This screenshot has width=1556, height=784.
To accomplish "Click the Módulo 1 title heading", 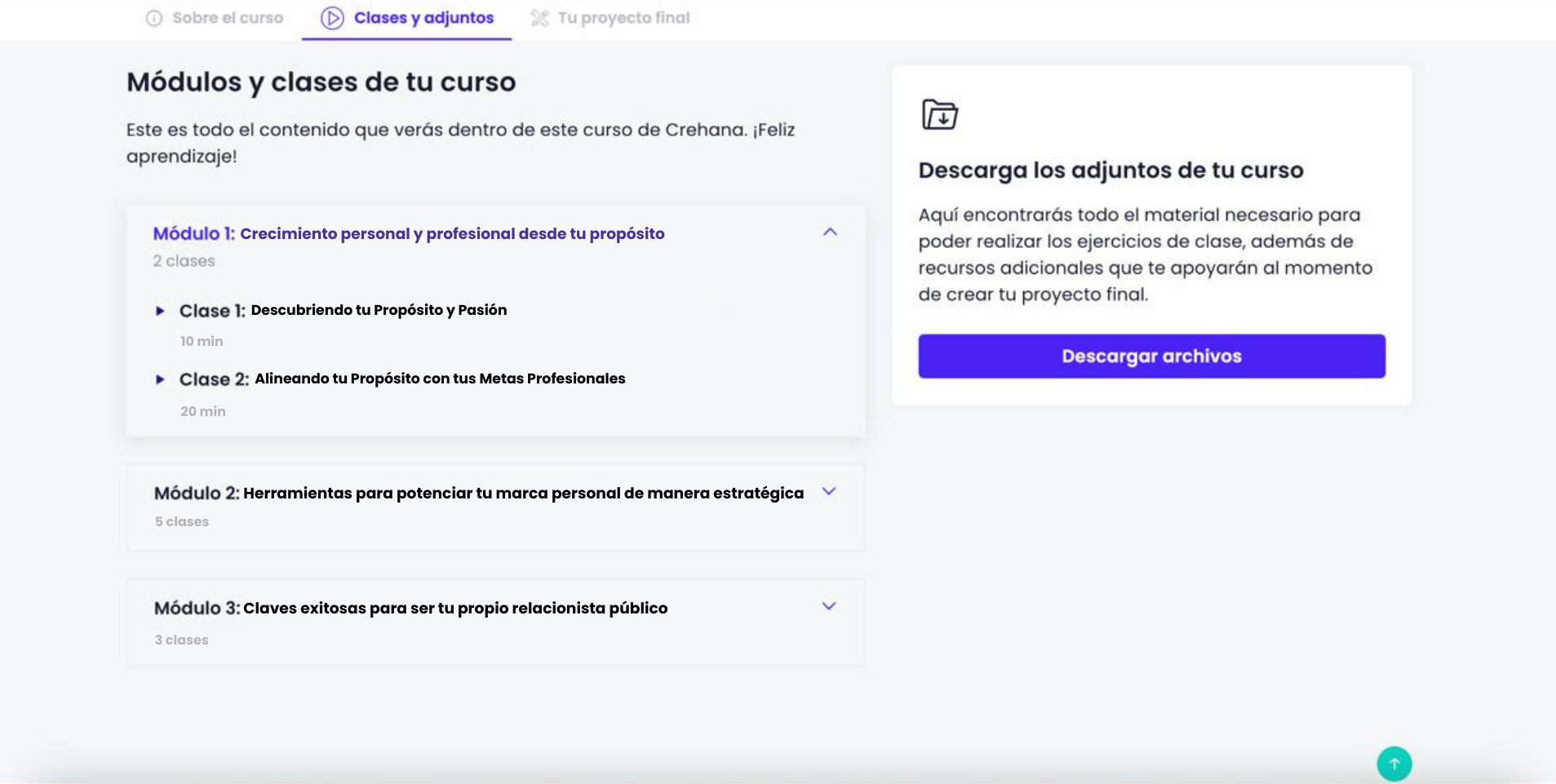I will pyautogui.click(x=408, y=233).
